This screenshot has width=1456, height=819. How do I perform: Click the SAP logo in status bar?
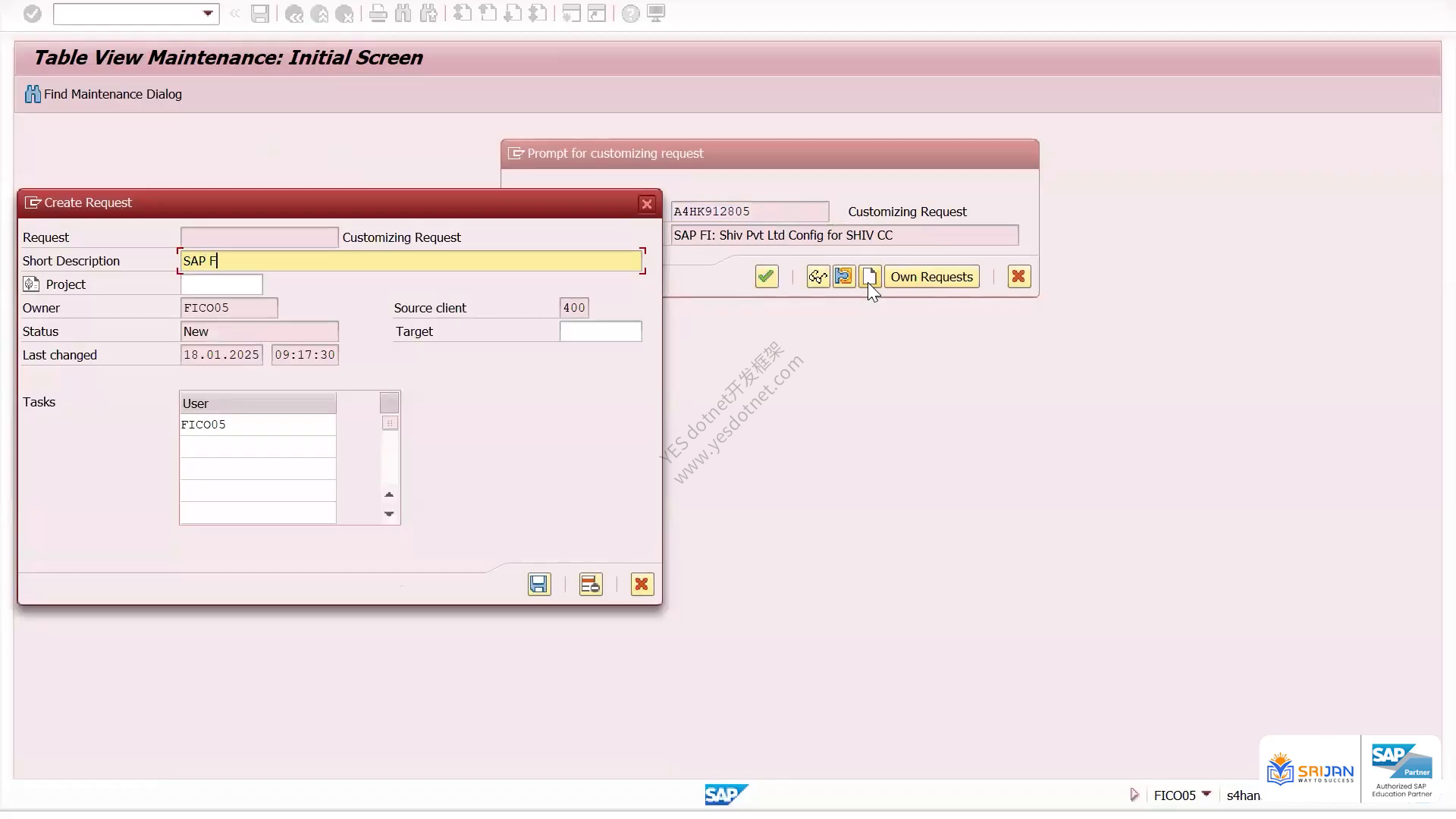(726, 795)
